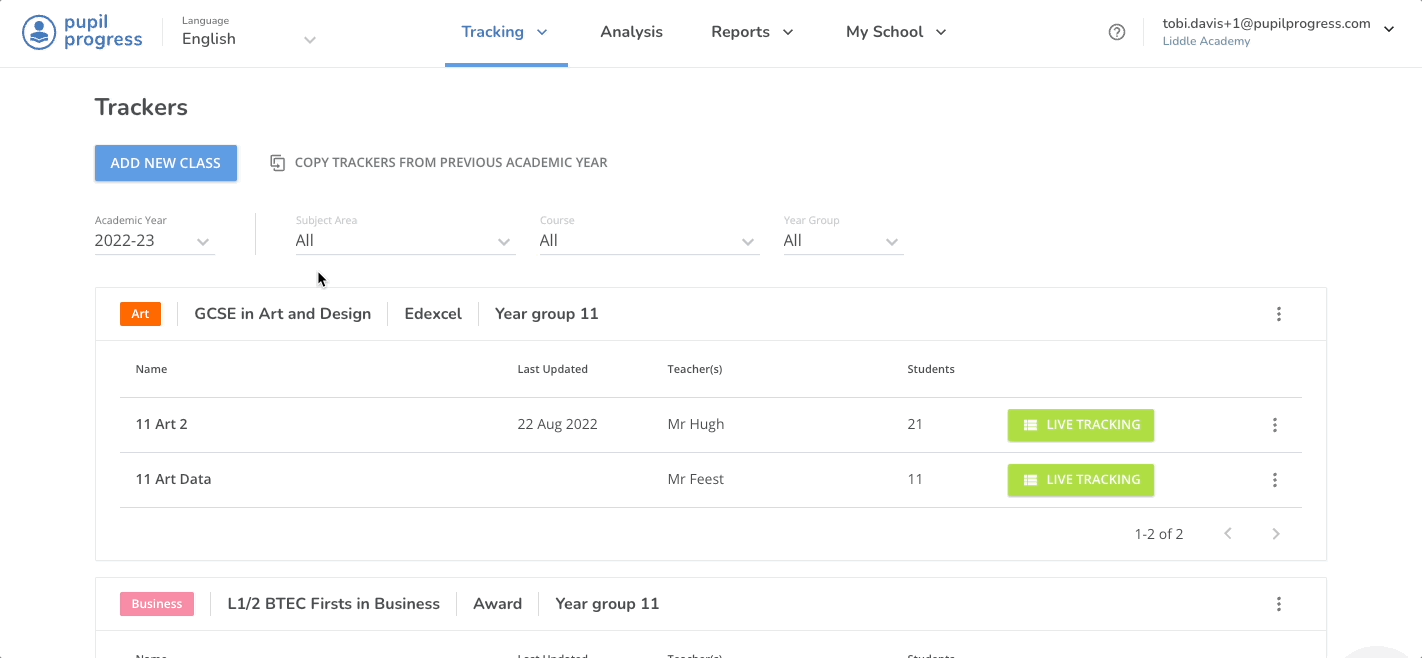Click the next page arrow under the Art trackers
Image resolution: width=1422 pixels, height=658 pixels.
[1276, 533]
